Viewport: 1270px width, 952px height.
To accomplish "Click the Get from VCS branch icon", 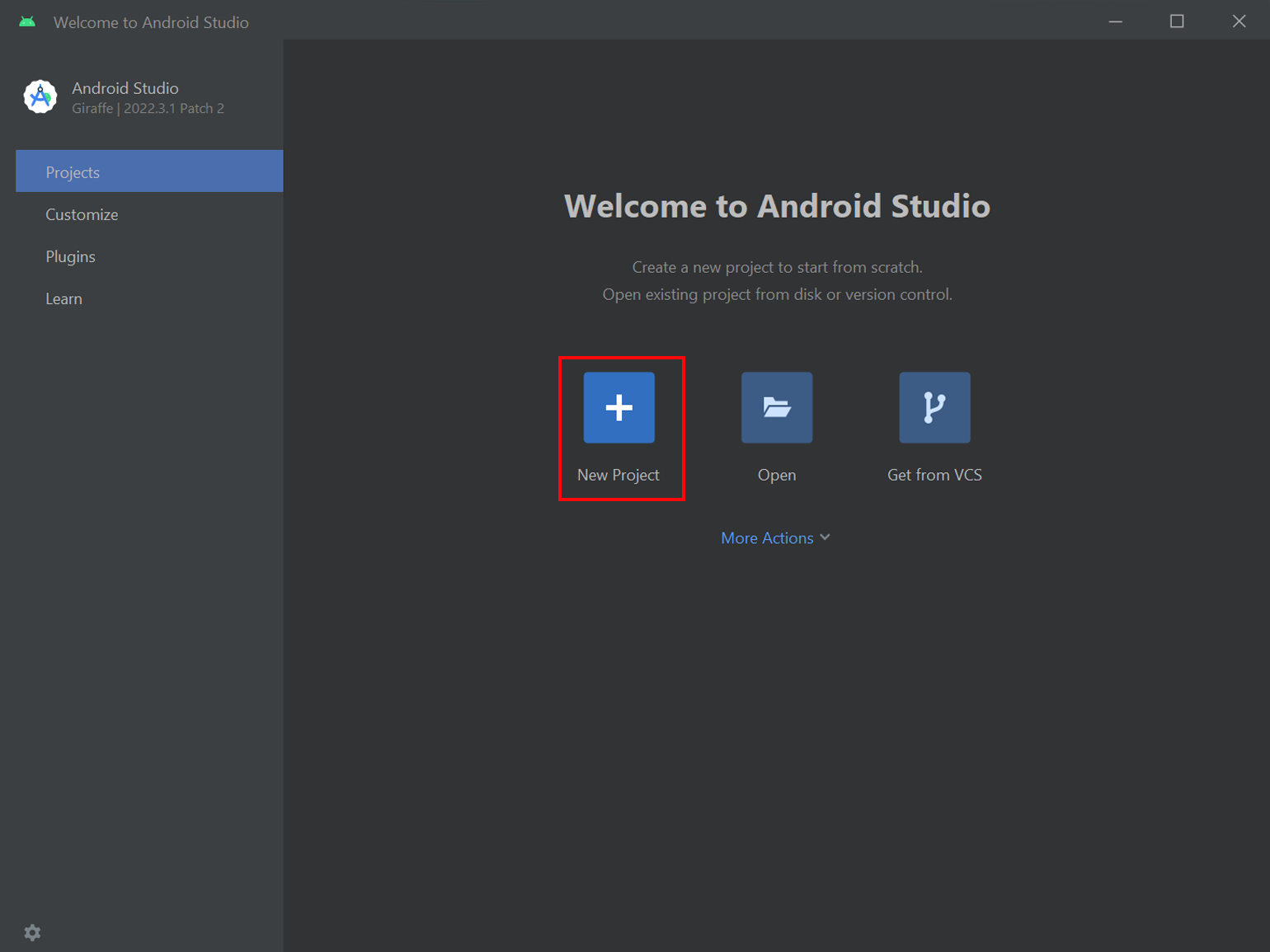I will click(934, 407).
